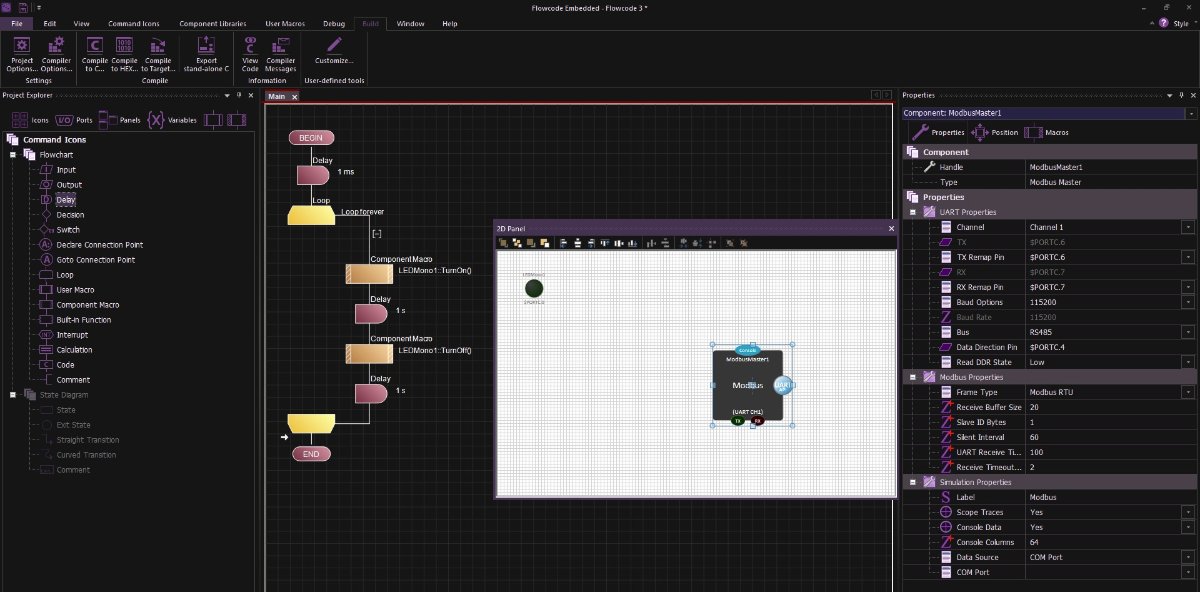Show Variables in Project Explorer
Viewport: 1200px width, 592px height.
pos(172,119)
